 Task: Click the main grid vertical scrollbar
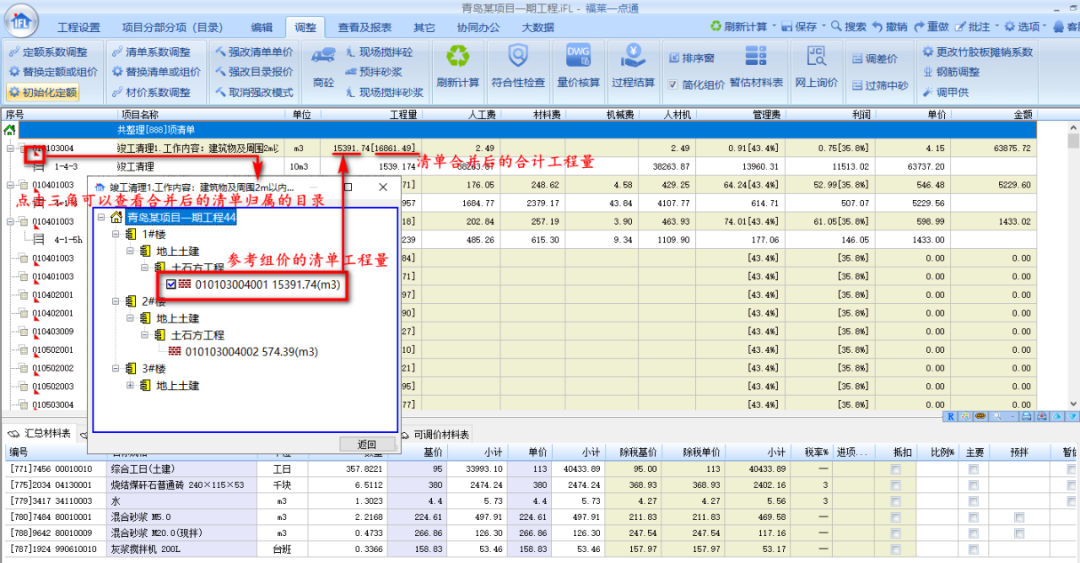[1073, 266]
